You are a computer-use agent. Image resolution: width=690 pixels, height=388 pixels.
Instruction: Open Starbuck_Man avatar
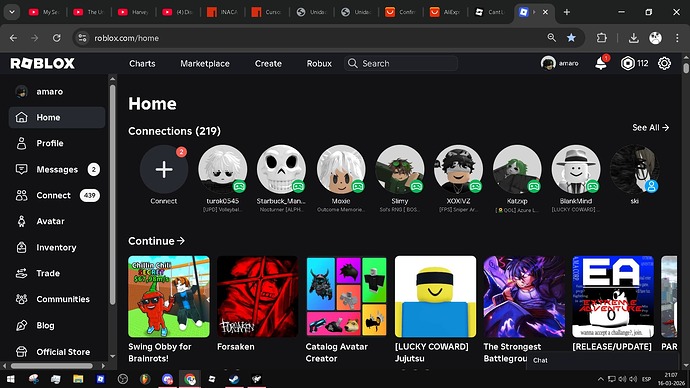[x=281, y=169]
